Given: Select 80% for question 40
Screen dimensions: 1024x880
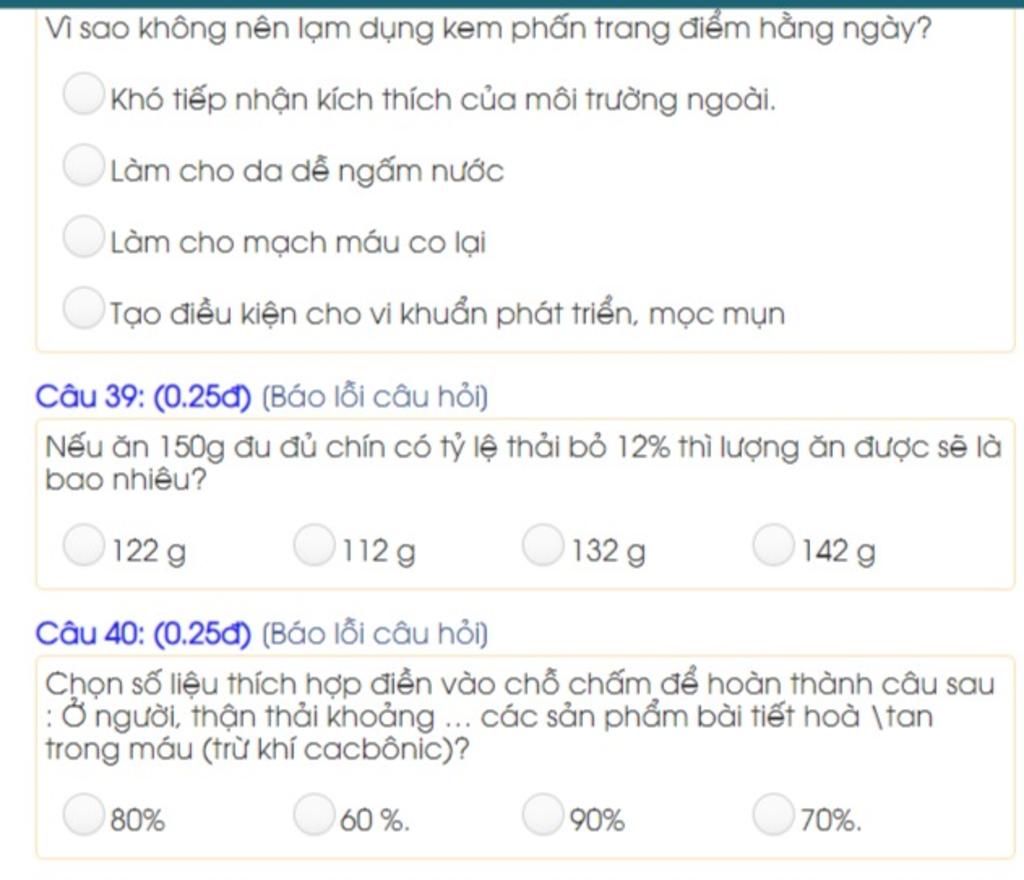Looking at the screenshot, I should 84,814.
